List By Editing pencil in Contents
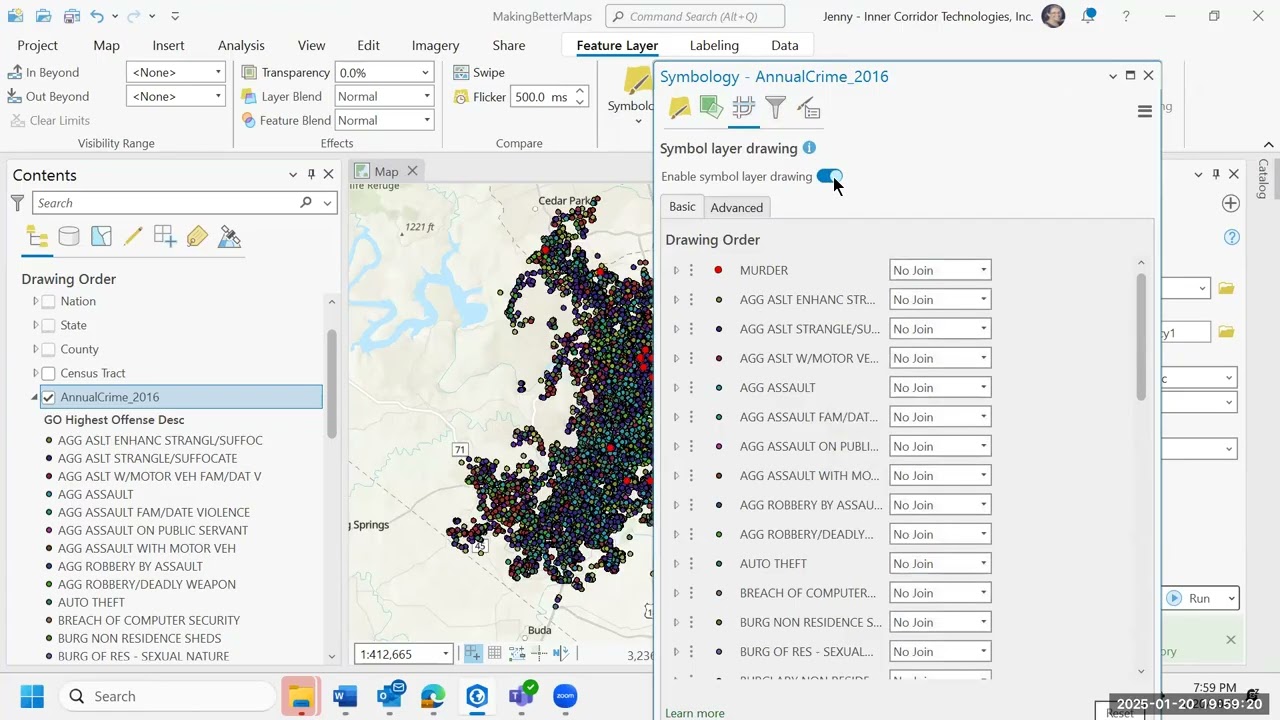Image resolution: width=1280 pixels, height=720 pixels. (x=133, y=237)
